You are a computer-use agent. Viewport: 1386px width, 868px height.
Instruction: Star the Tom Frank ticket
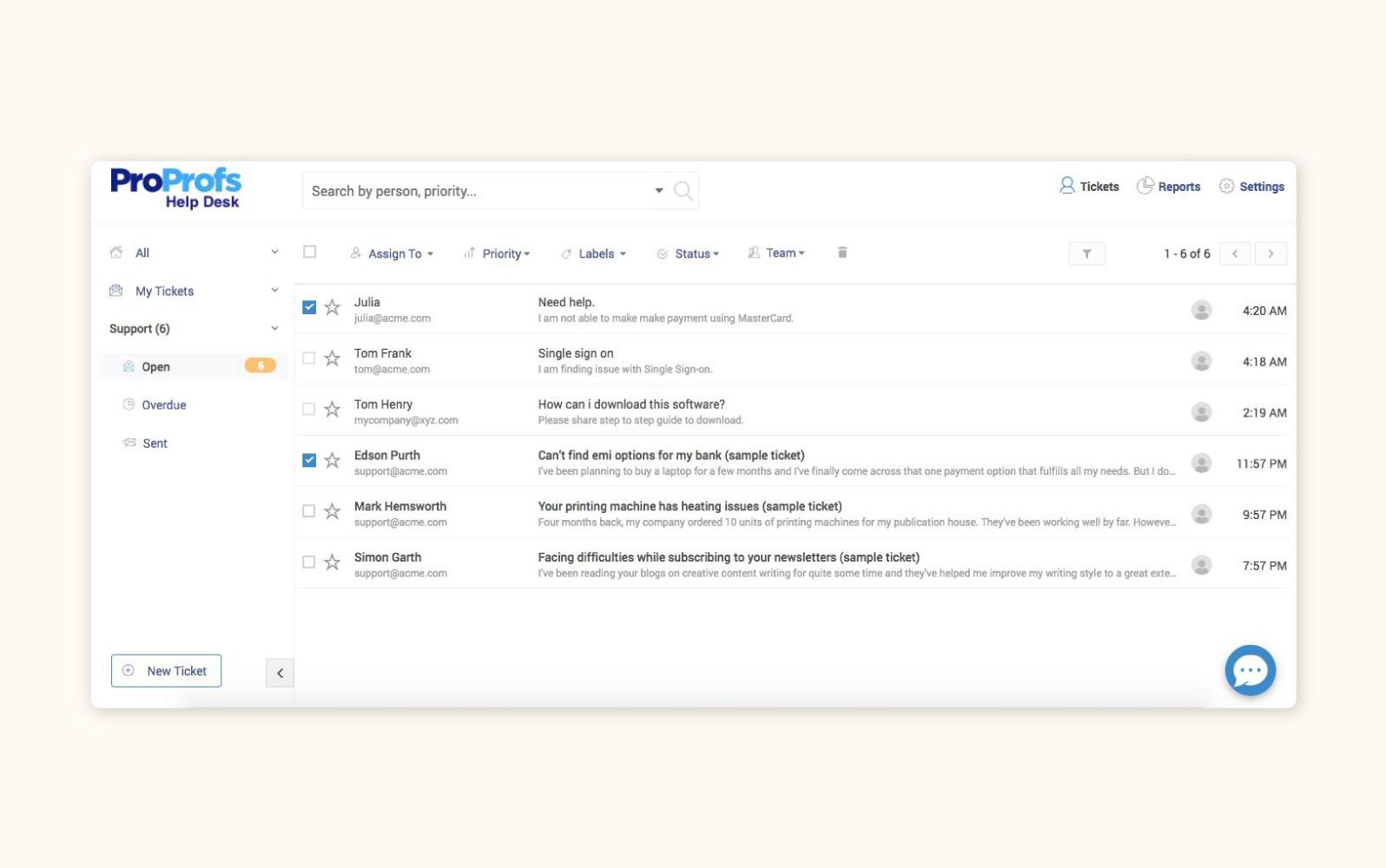tap(332, 358)
